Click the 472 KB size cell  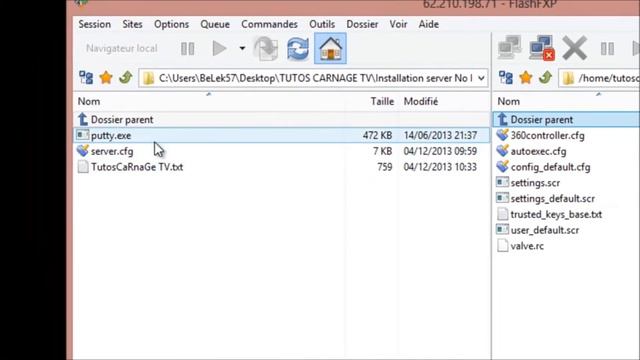[377, 136]
